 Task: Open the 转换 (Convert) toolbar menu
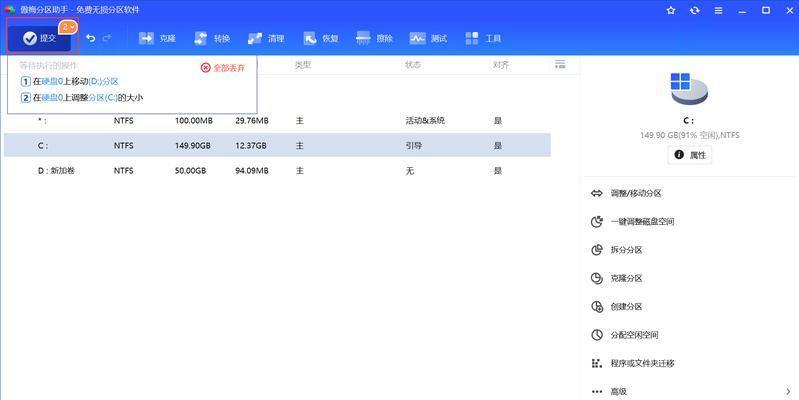212,38
